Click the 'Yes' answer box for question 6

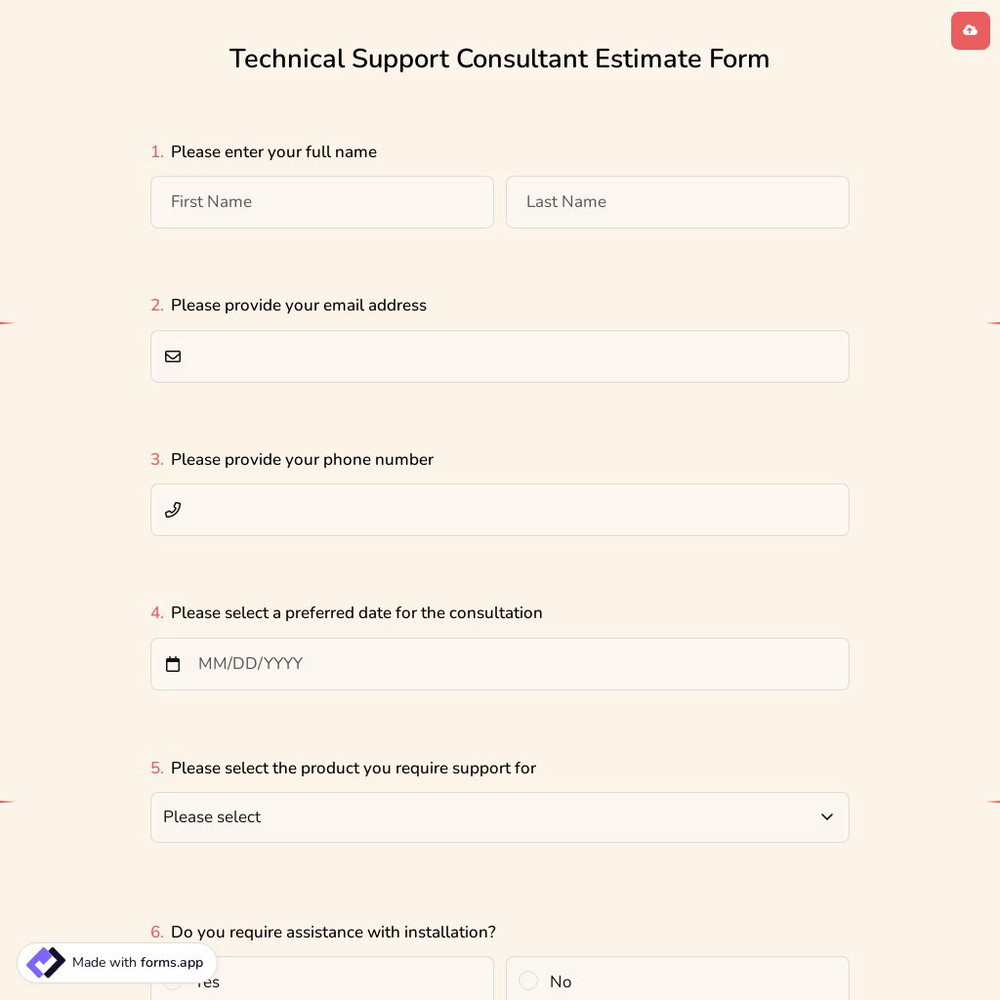[322, 982]
